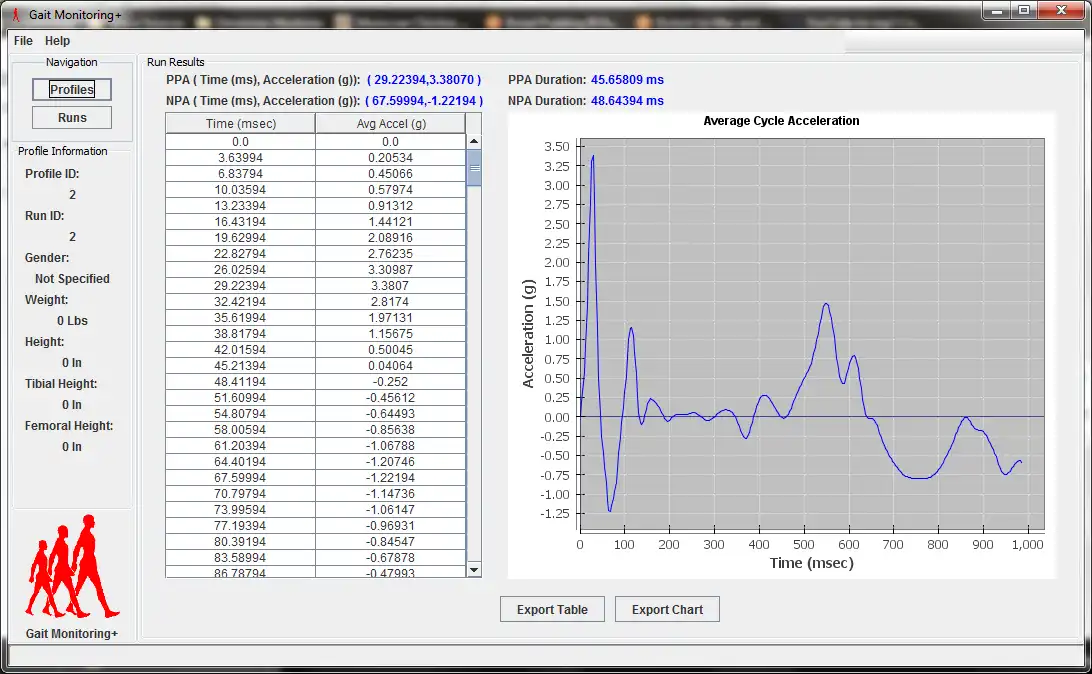Viewport: 1092px width, 674px height.
Task: Select the acceleration cell 3.3807
Action: coord(391,286)
